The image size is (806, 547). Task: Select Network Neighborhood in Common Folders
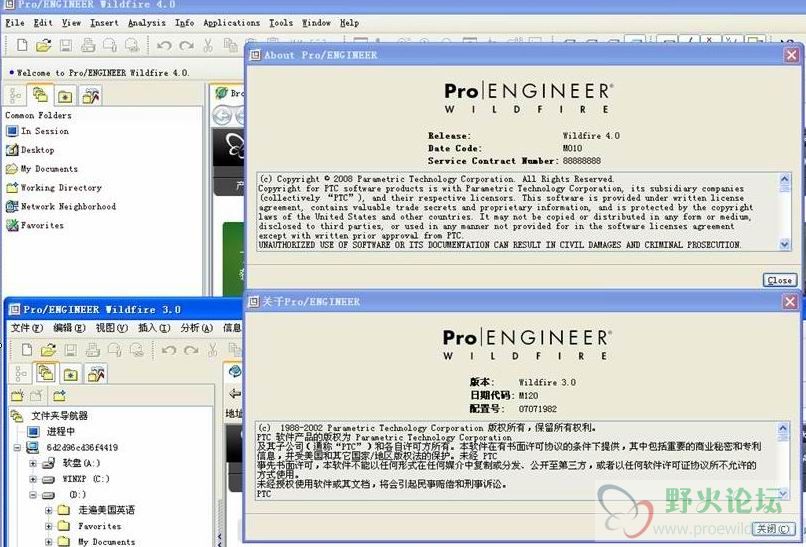[x=61, y=207]
